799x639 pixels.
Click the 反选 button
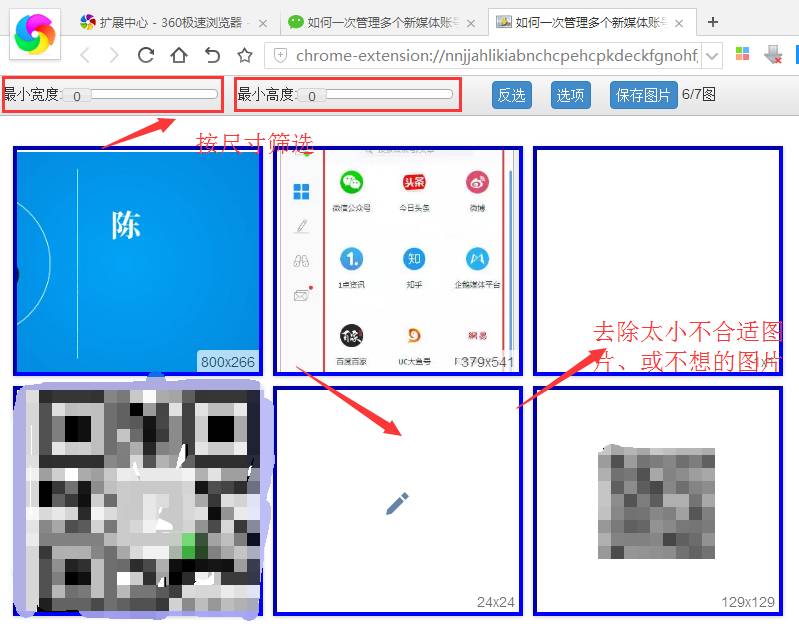coord(512,95)
